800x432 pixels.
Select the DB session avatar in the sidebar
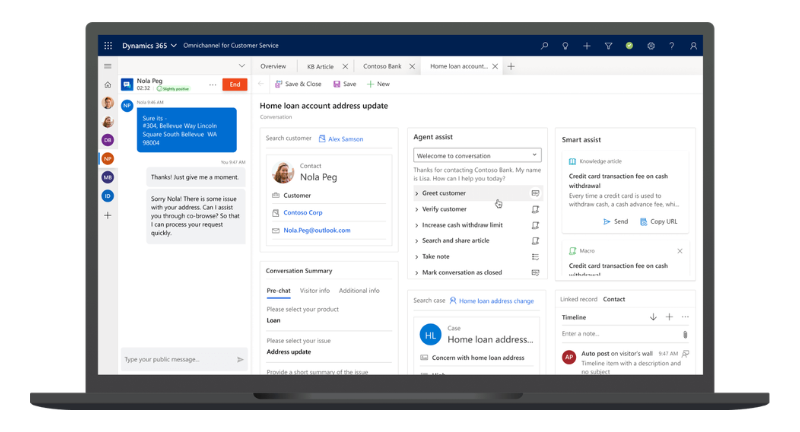108,140
